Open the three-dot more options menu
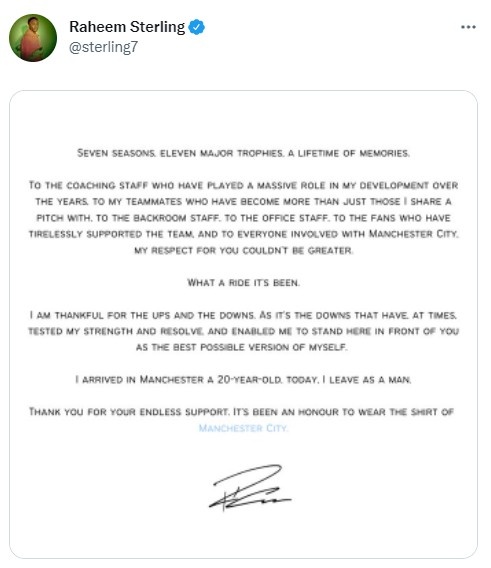The image size is (491, 568). (x=468, y=27)
